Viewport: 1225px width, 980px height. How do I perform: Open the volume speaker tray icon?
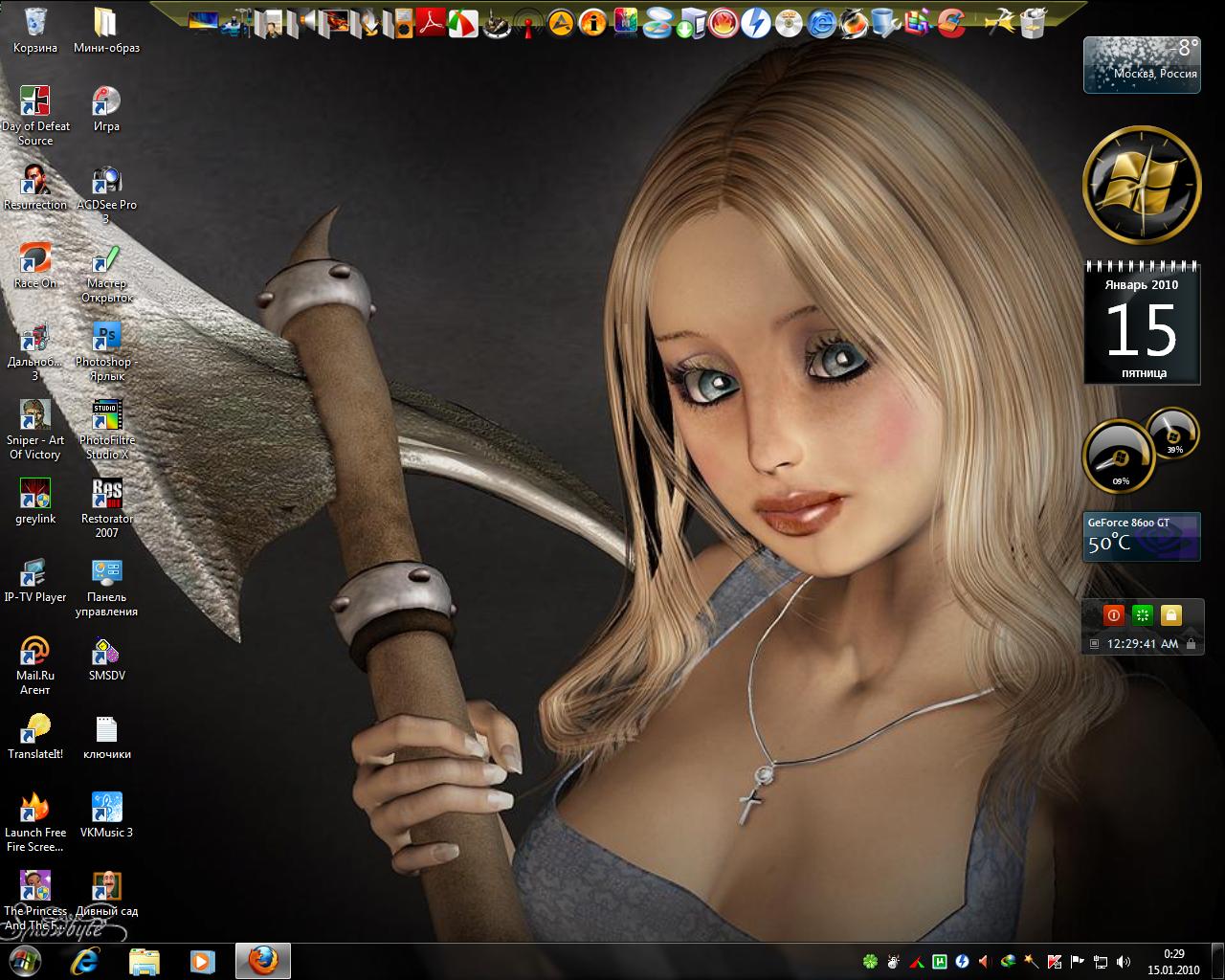click(1124, 962)
